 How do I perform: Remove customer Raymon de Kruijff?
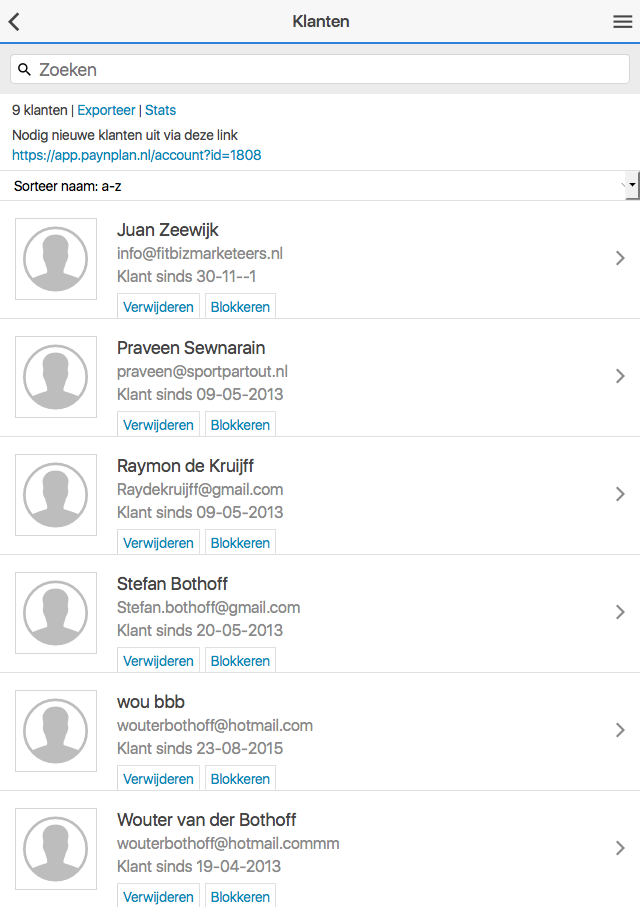158,543
